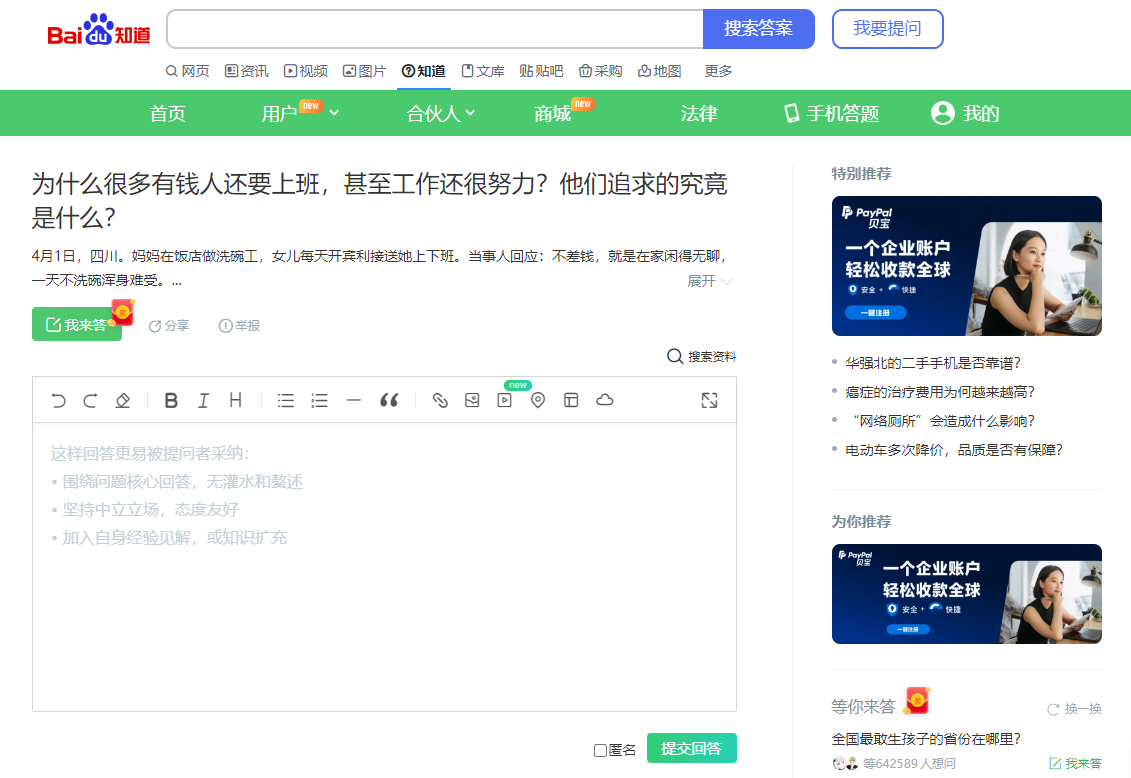Image resolution: width=1131 pixels, height=778 pixels.
Task: Add a location with the map pin icon
Action: pyautogui.click(x=538, y=401)
